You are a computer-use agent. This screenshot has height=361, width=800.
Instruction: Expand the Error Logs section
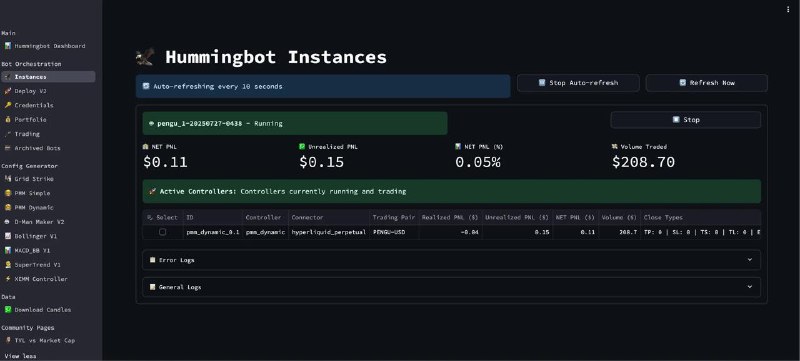452,260
